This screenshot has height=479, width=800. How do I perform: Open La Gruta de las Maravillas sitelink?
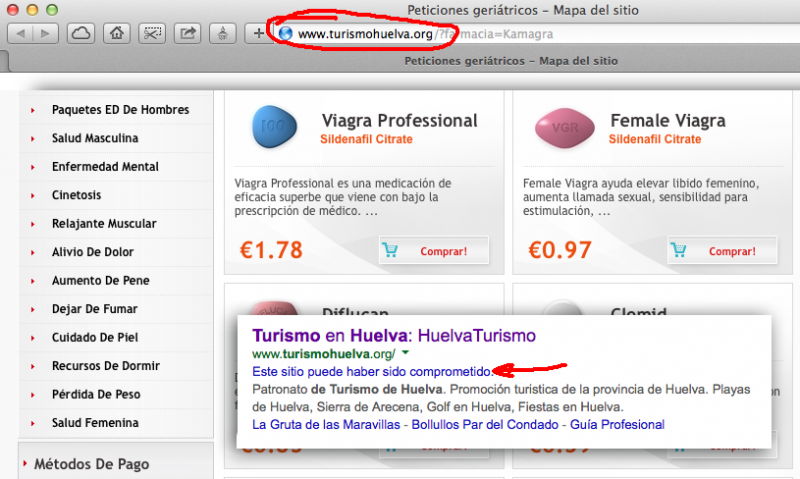coord(326,425)
